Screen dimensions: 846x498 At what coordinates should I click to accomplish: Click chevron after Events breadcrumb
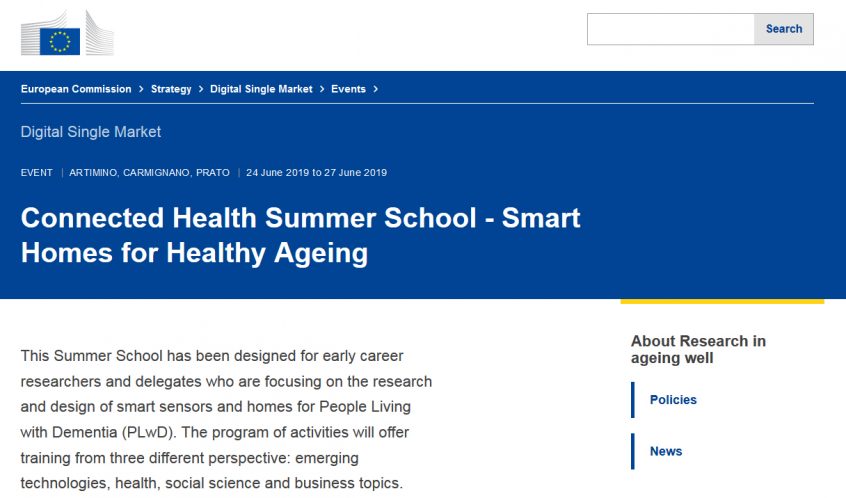click(376, 89)
